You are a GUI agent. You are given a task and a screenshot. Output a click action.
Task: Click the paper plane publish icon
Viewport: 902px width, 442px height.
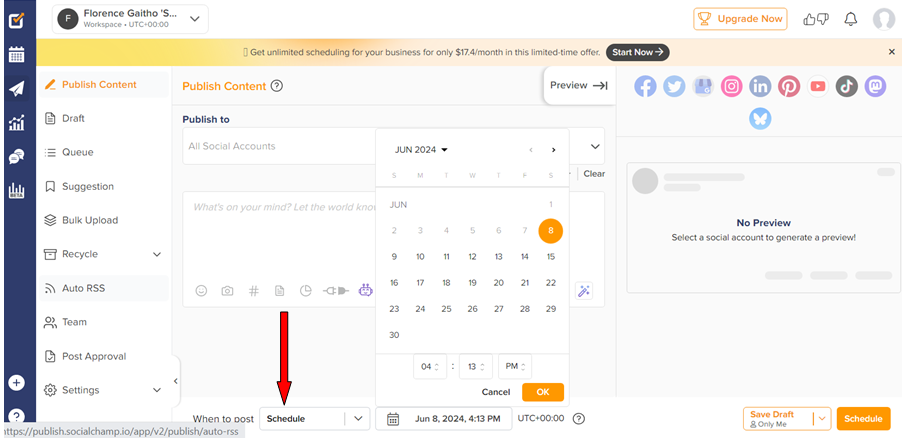[17, 89]
